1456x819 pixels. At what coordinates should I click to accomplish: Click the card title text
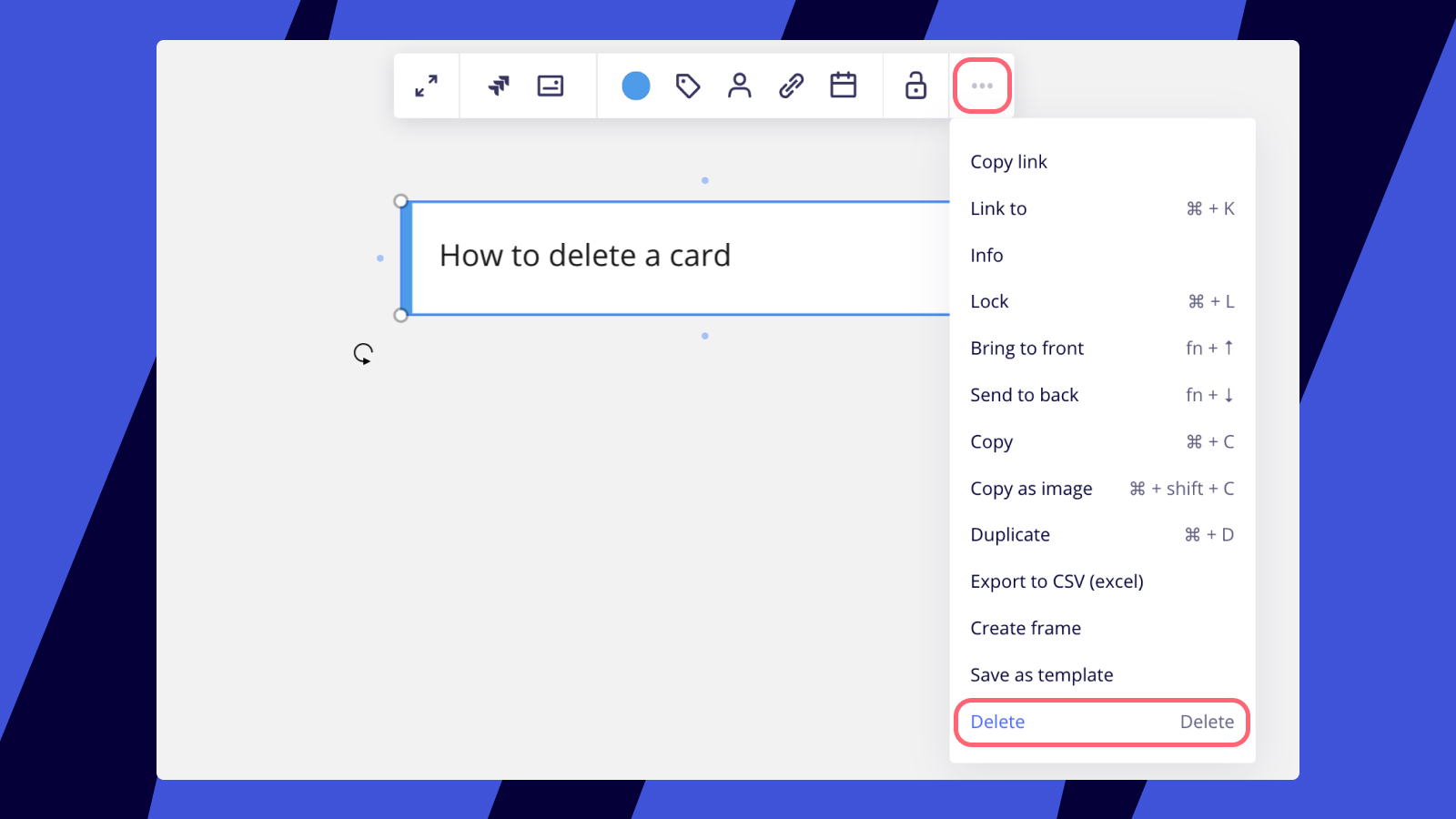point(585,256)
